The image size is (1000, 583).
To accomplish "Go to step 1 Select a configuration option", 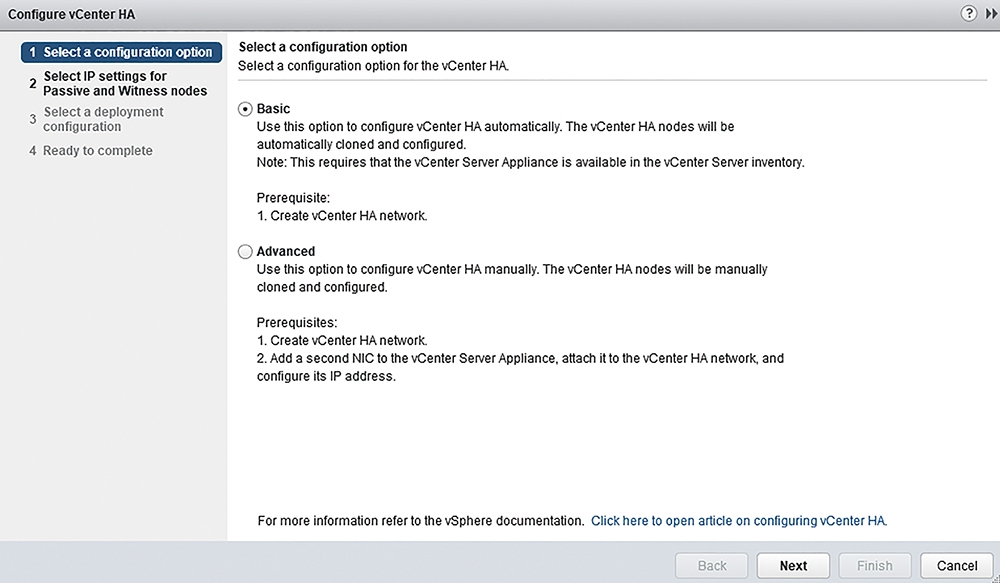I will point(121,52).
